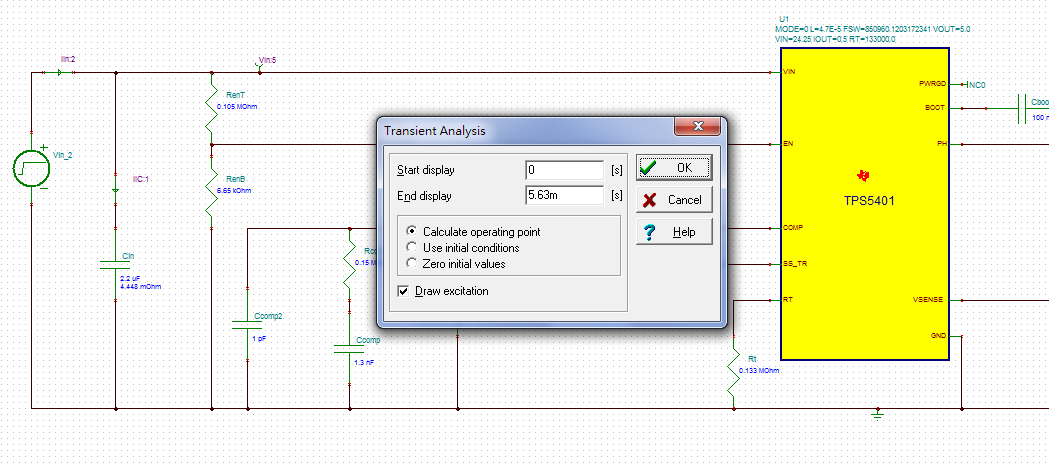The image size is (1049, 463).
Task: Click the VIN pin label on U1
Action: pos(790,72)
